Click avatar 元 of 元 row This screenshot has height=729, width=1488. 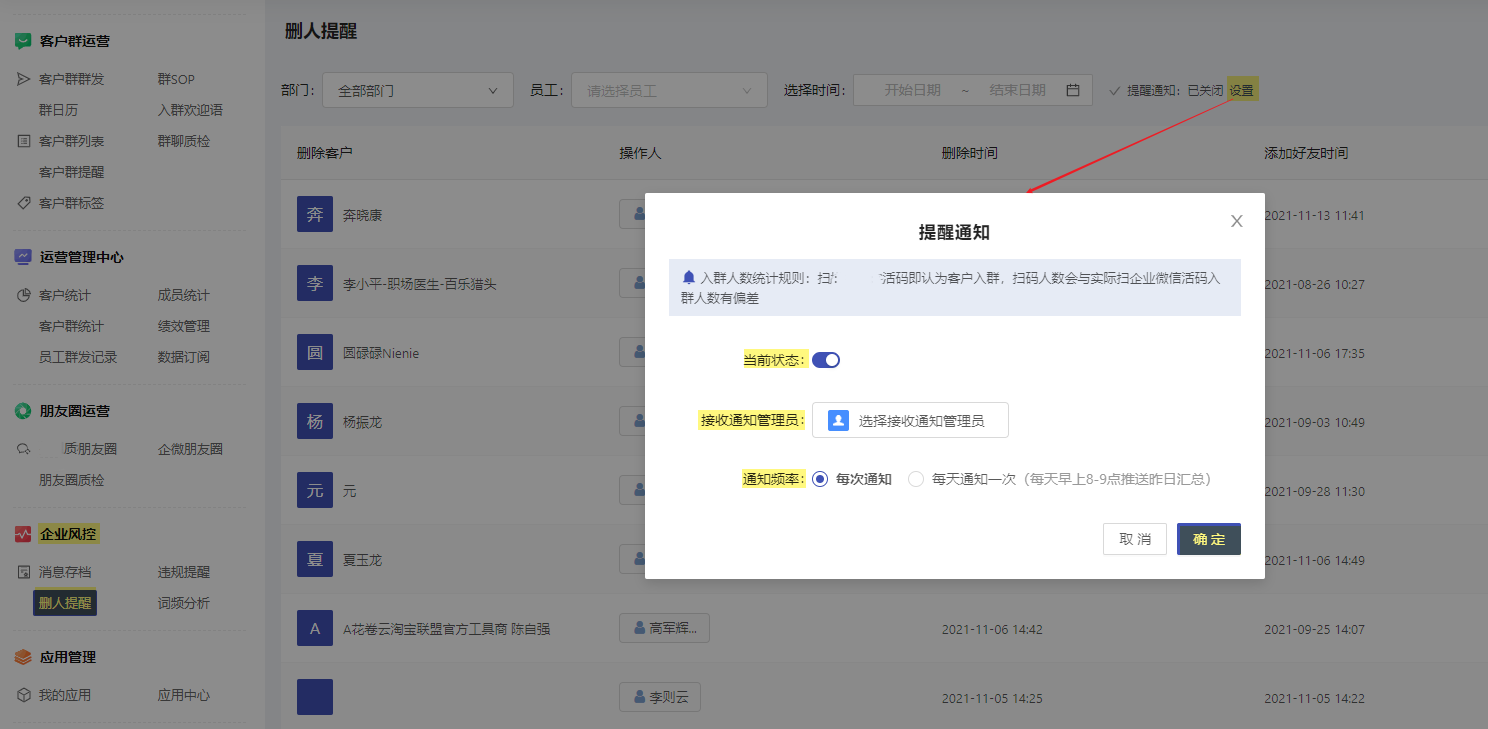click(x=315, y=491)
